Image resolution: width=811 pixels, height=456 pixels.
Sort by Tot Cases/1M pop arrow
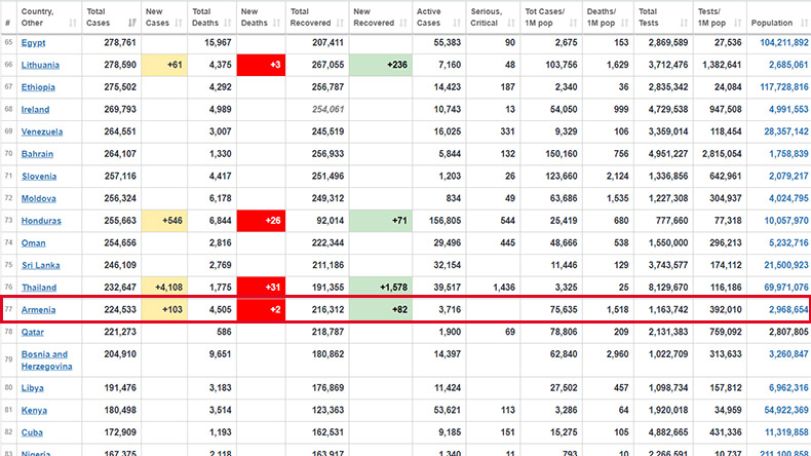coord(573,23)
